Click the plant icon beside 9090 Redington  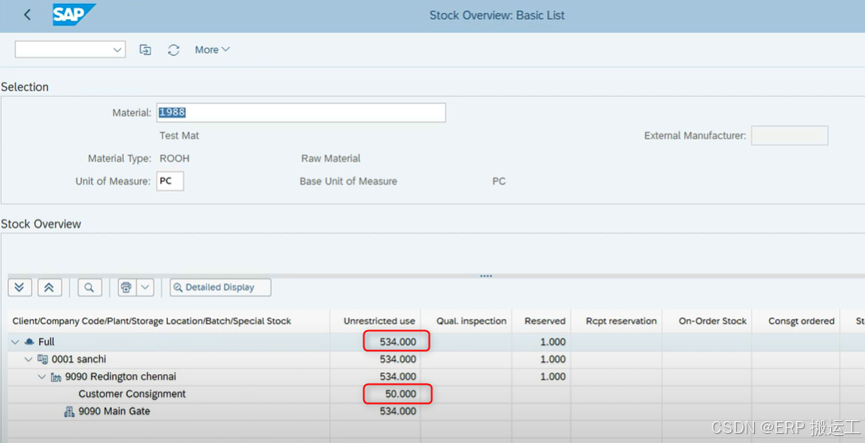(x=56, y=377)
